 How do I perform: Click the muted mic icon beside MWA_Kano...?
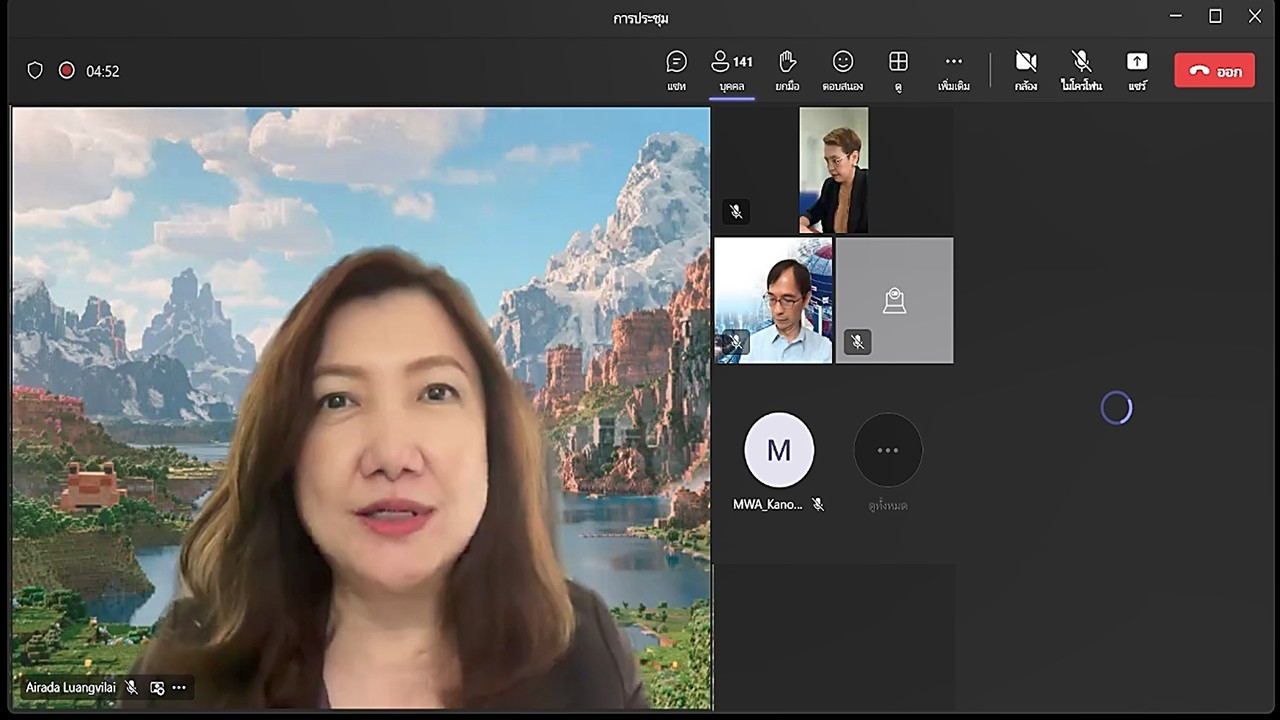pos(818,505)
